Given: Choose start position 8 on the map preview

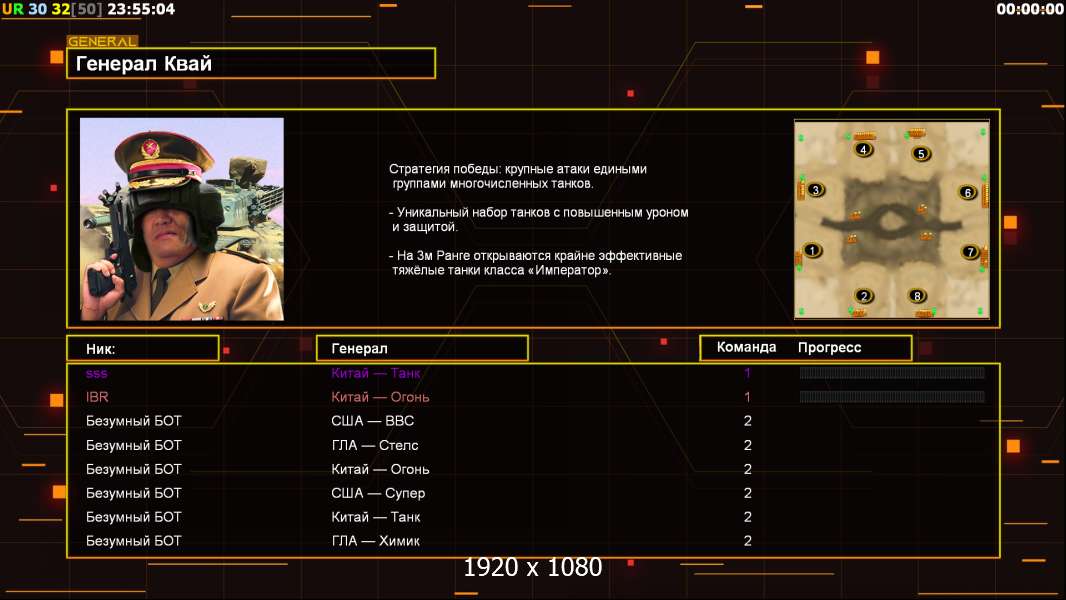Looking at the screenshot, I should click(917, 296).
